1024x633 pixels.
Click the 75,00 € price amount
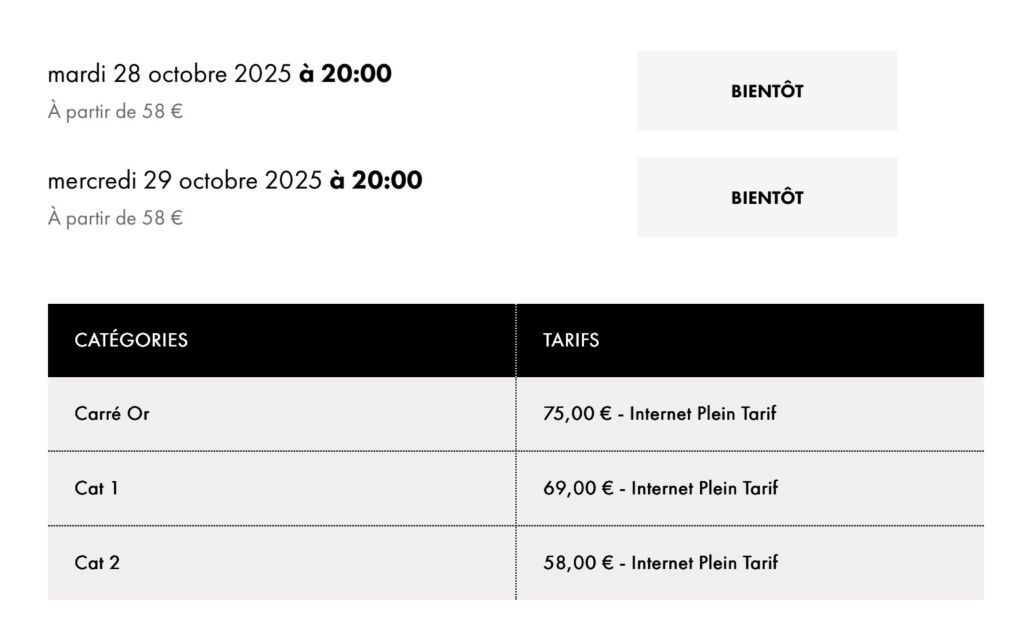(x=577, y=413)
